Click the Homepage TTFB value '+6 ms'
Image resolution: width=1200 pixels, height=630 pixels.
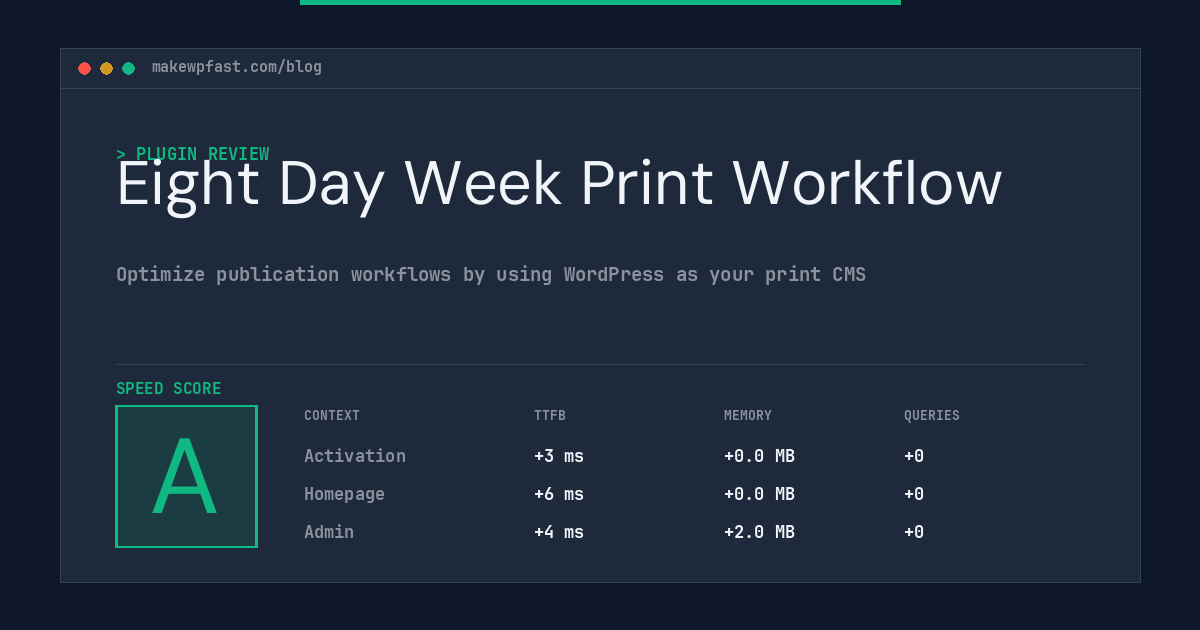(x=559, y=494)
